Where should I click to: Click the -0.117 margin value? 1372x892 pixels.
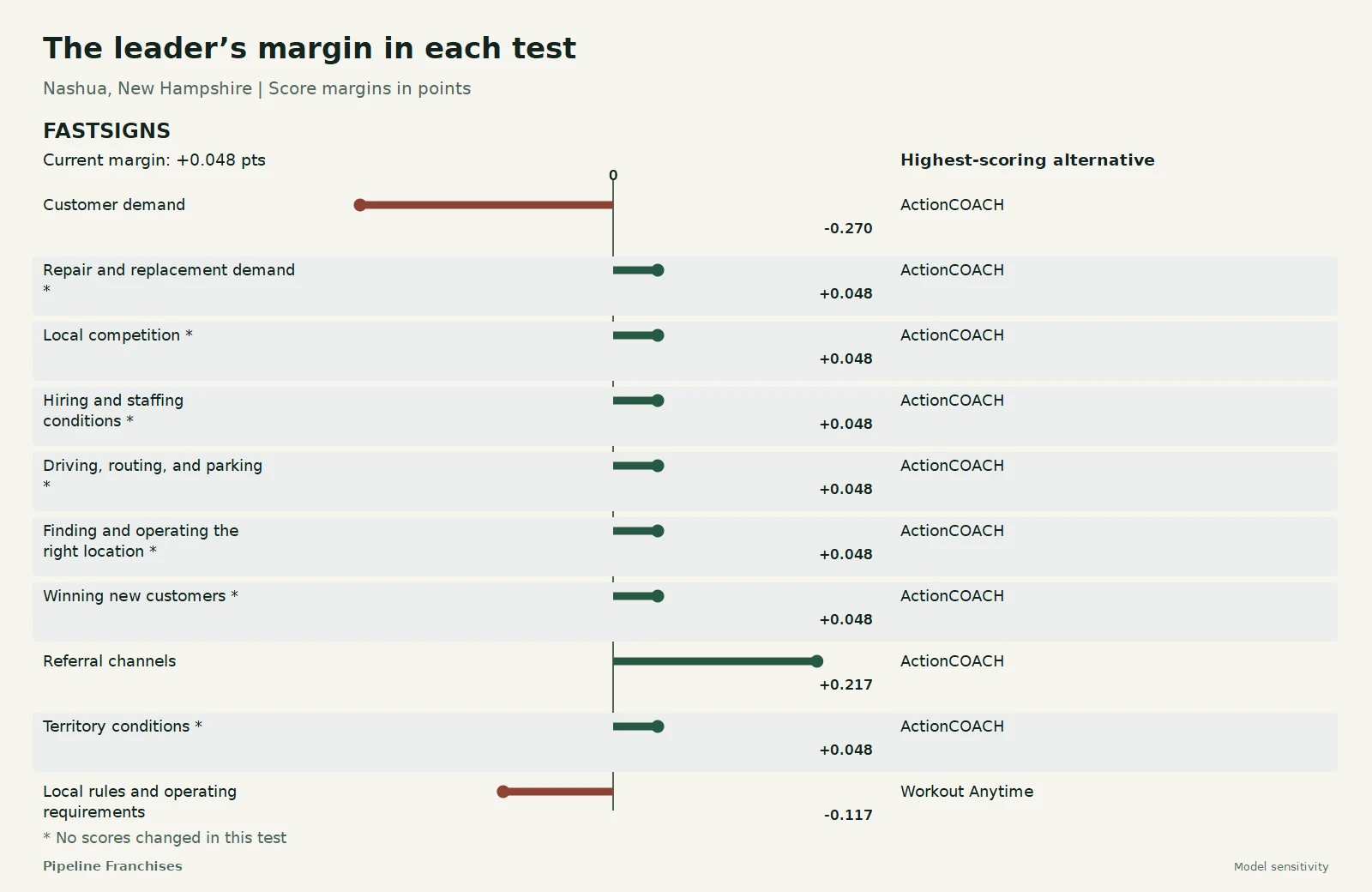coord(848,815)
